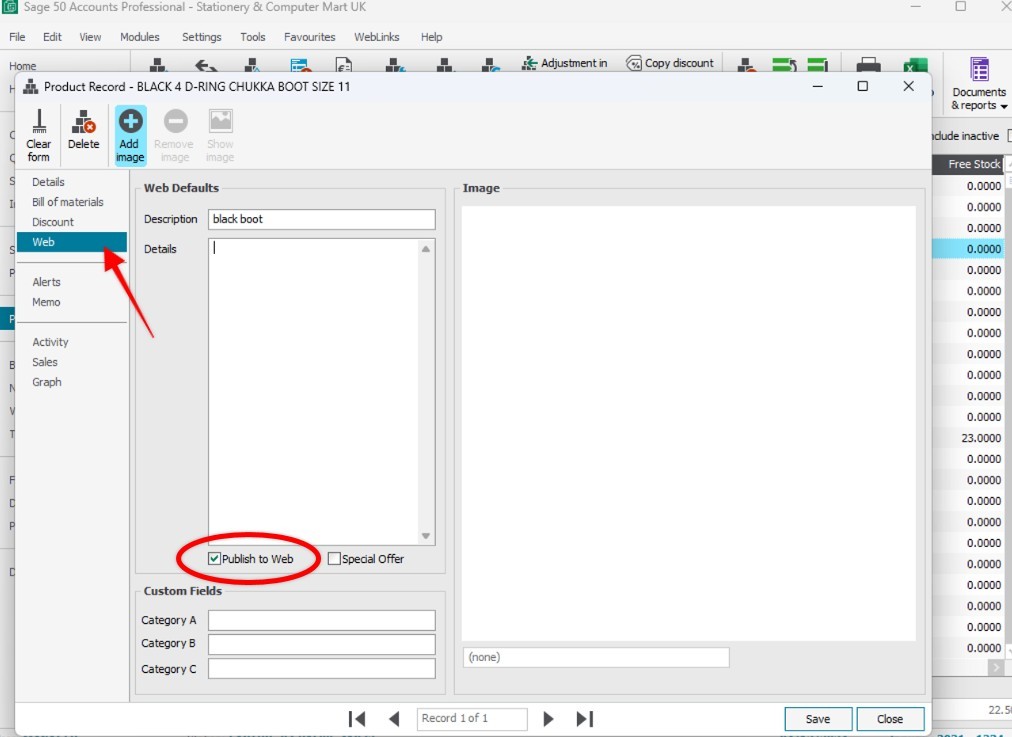Click the highlighted 0.0000 free stock row
Image resolution: width=1012 pixels, height=737 pixels.
(x=968, y=248)
